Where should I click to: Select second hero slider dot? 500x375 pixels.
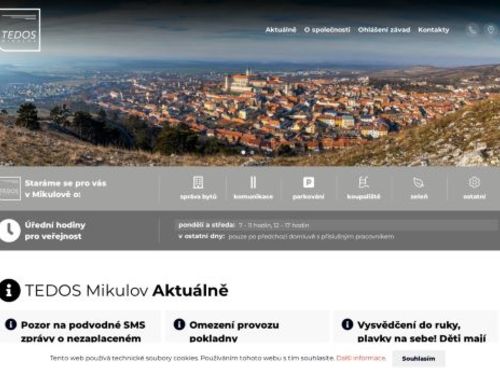point(252,152)
